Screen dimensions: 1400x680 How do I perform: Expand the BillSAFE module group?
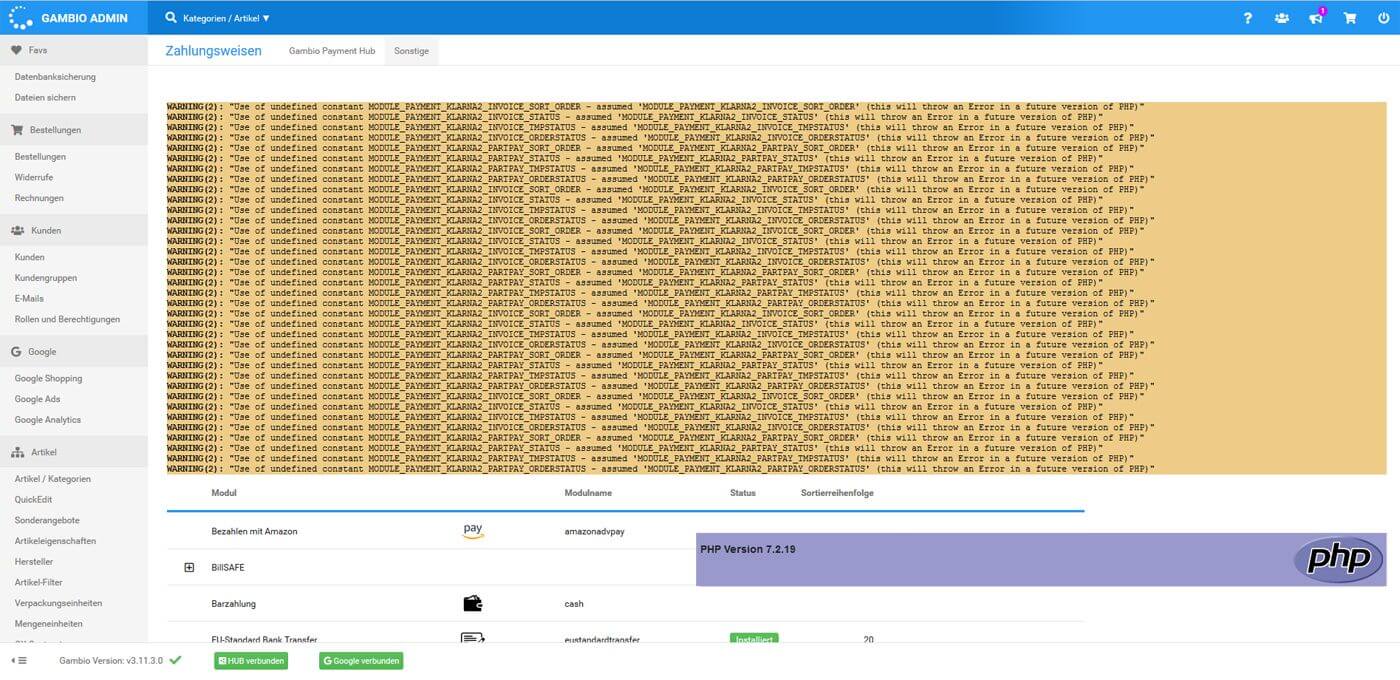pyautogui.click(x=189, y=567)
